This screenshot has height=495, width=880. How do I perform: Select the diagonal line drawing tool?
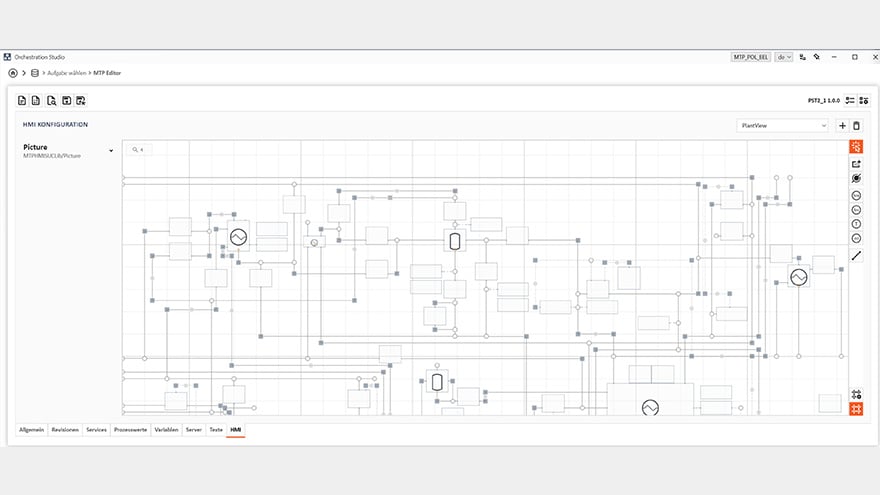click(856, 256)
